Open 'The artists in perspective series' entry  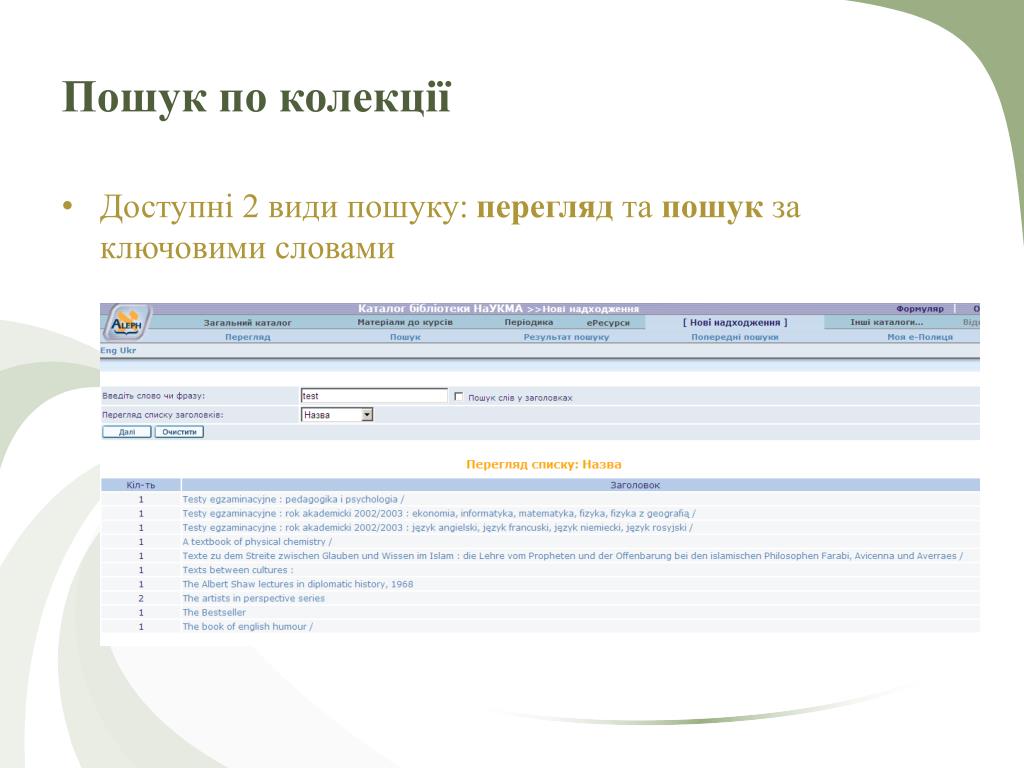click(253, 598)
